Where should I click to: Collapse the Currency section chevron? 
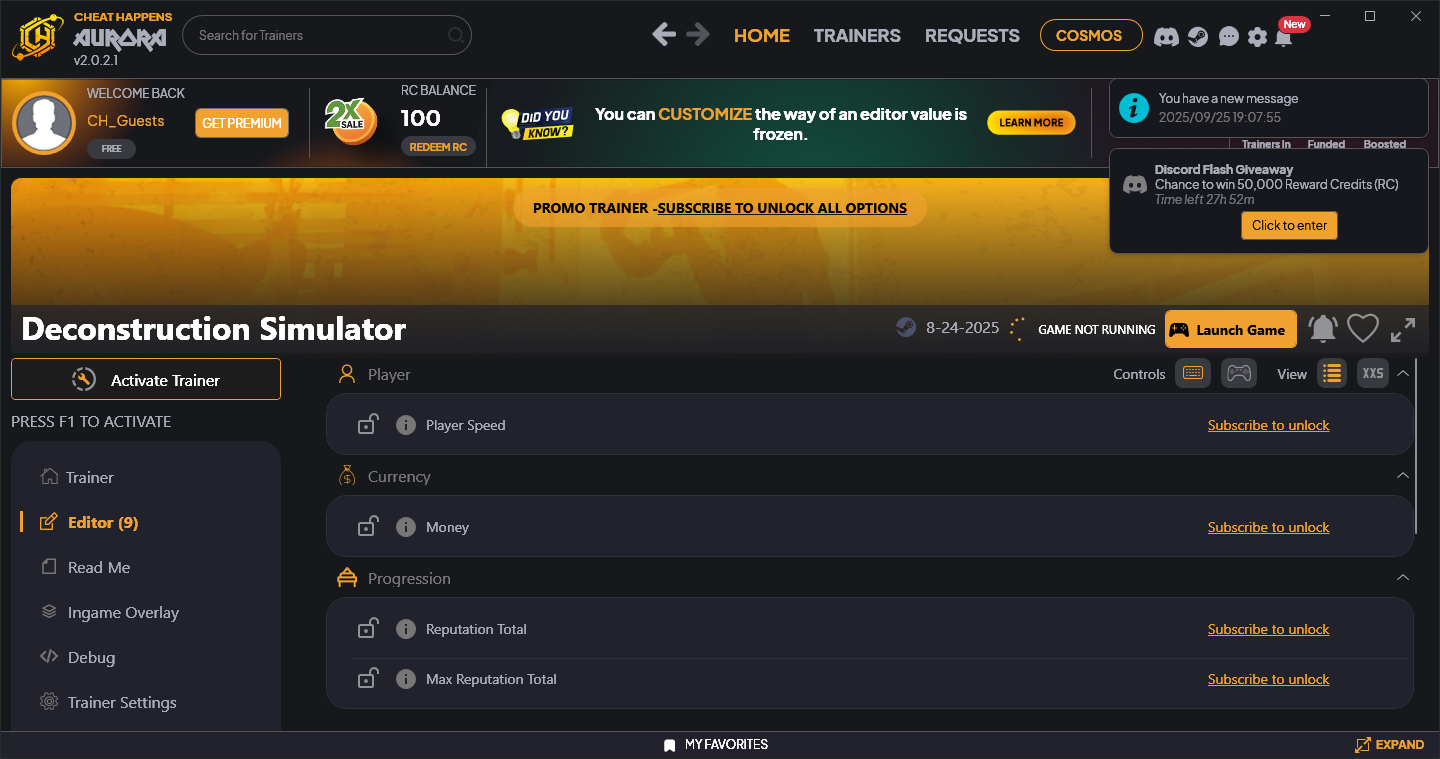coord(1403,476)
